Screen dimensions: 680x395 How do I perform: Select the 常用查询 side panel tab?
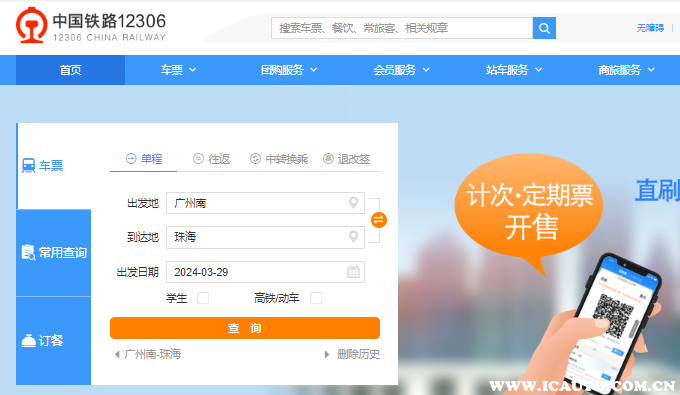pyautogui.click(x=54, y=253)
